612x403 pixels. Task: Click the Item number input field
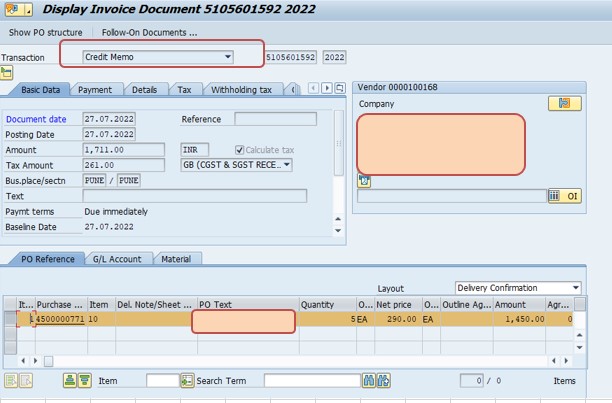point(163,380)
